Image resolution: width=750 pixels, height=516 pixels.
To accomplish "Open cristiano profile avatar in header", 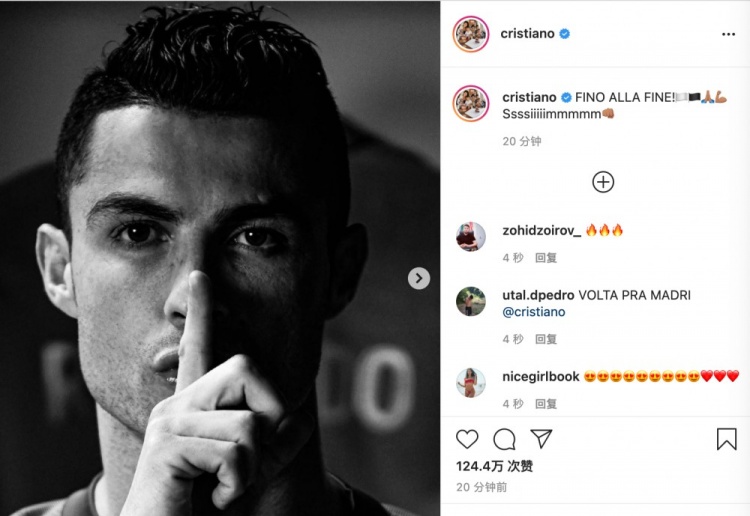I will (x=471, y=33).
